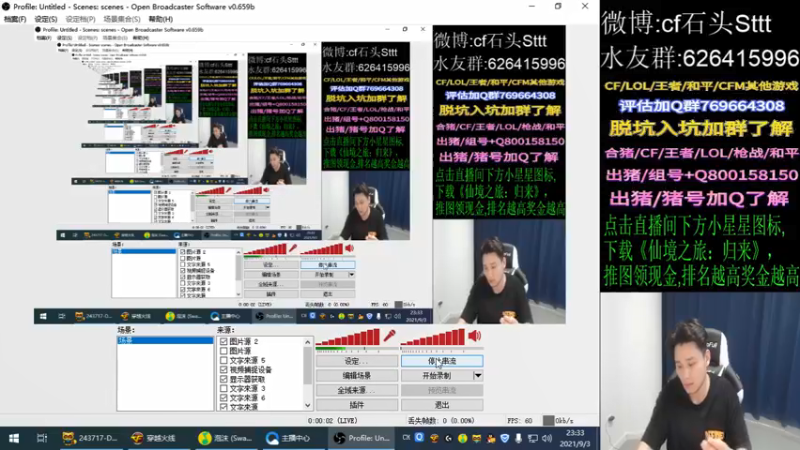The height and width of the screenshot is (450, 800).
Task: Adjust desktop audio volume red bar slider
Action: coord(433,337)
